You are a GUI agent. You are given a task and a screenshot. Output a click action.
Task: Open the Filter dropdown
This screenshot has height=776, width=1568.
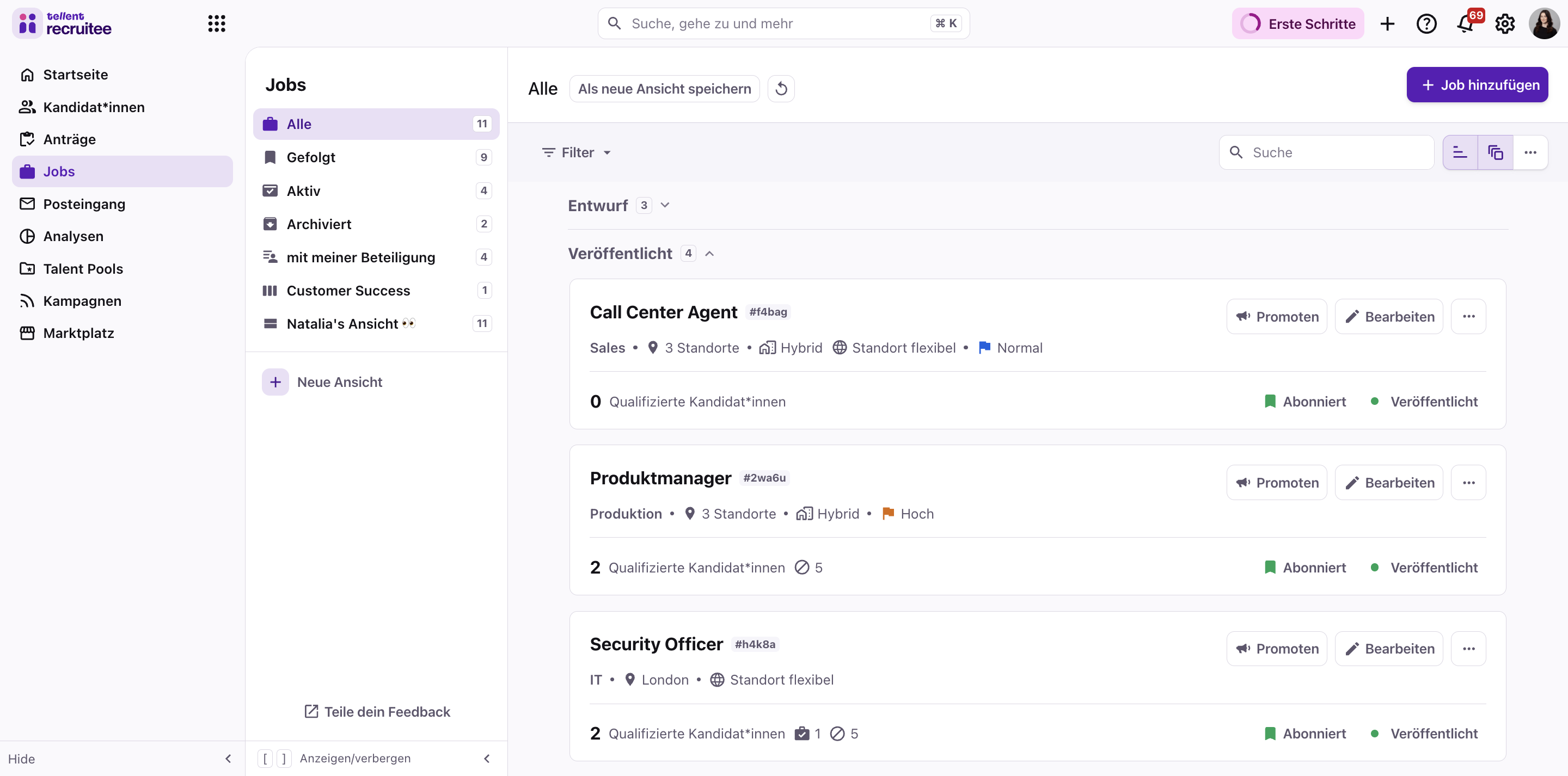576,152
